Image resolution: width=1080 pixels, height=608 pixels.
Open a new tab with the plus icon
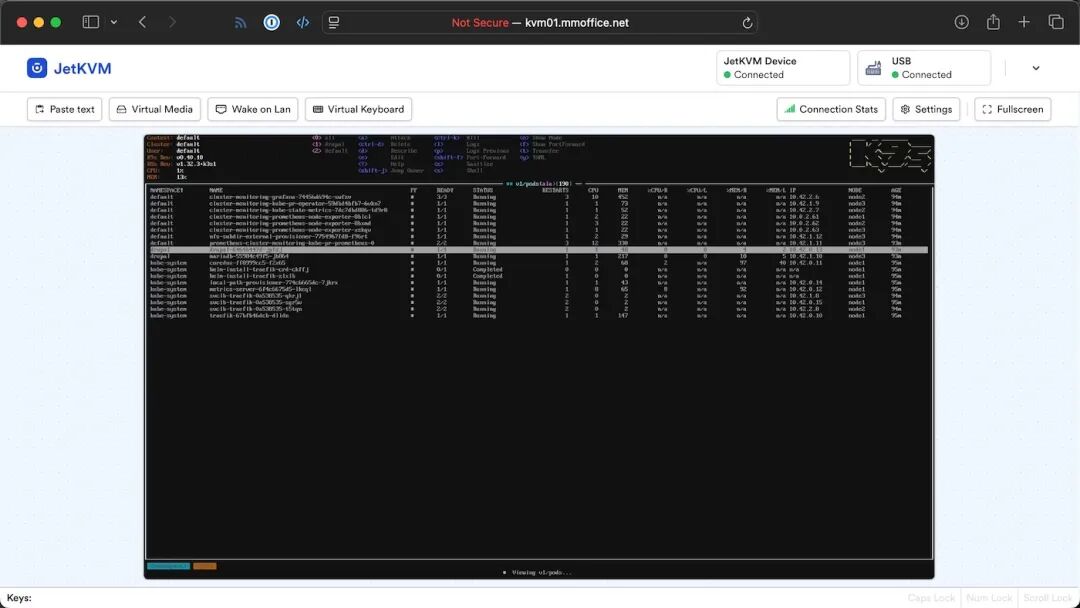(x=1023, y=21)
